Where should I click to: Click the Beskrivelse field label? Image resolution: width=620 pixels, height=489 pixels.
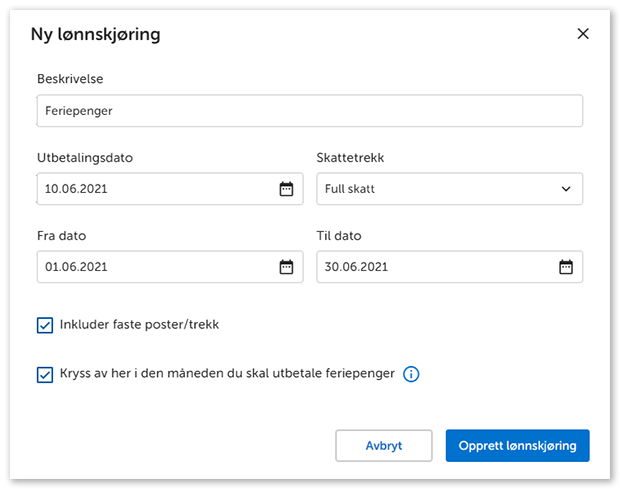tap(70, 79)
